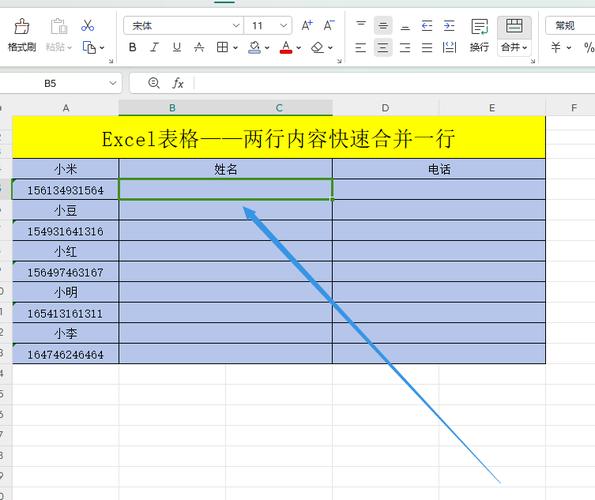The height and width of the screenshot is (500, 595).
Task: Select Top Align icon
Action: click(x=361, y=25)
